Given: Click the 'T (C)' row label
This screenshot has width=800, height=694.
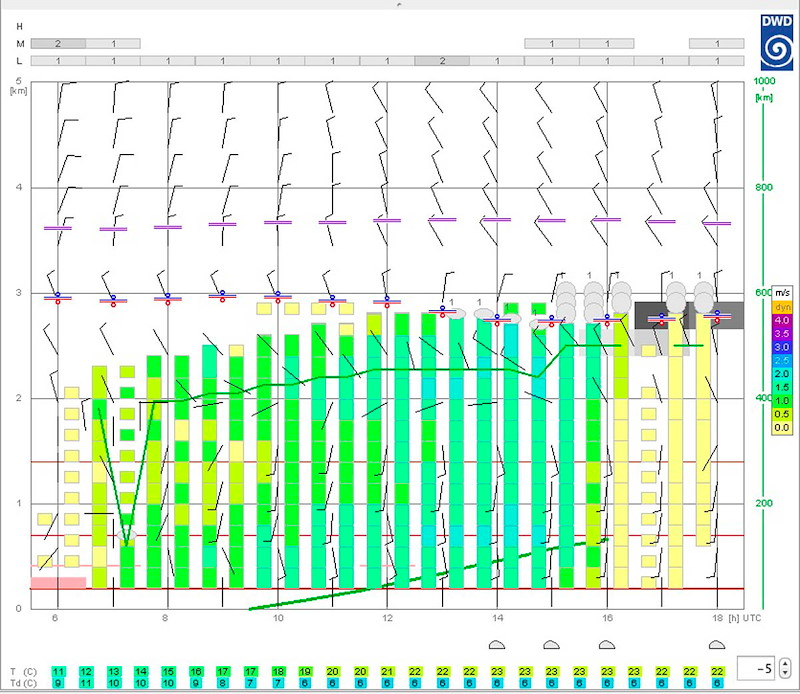Looking at the screenshot, I should pos(23,672).
